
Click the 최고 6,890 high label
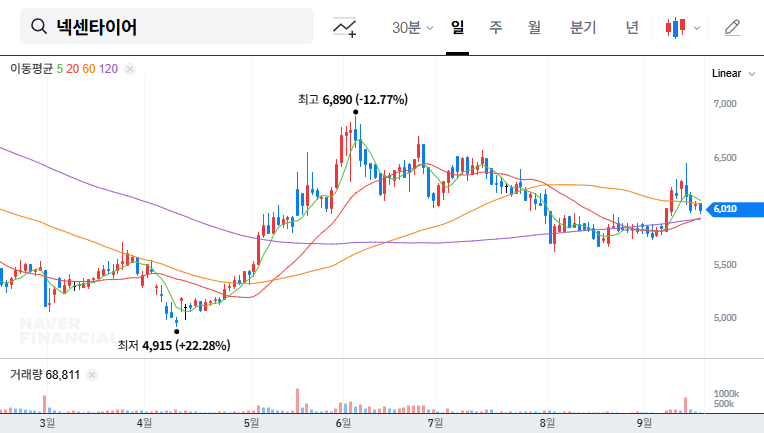(353, 99)
